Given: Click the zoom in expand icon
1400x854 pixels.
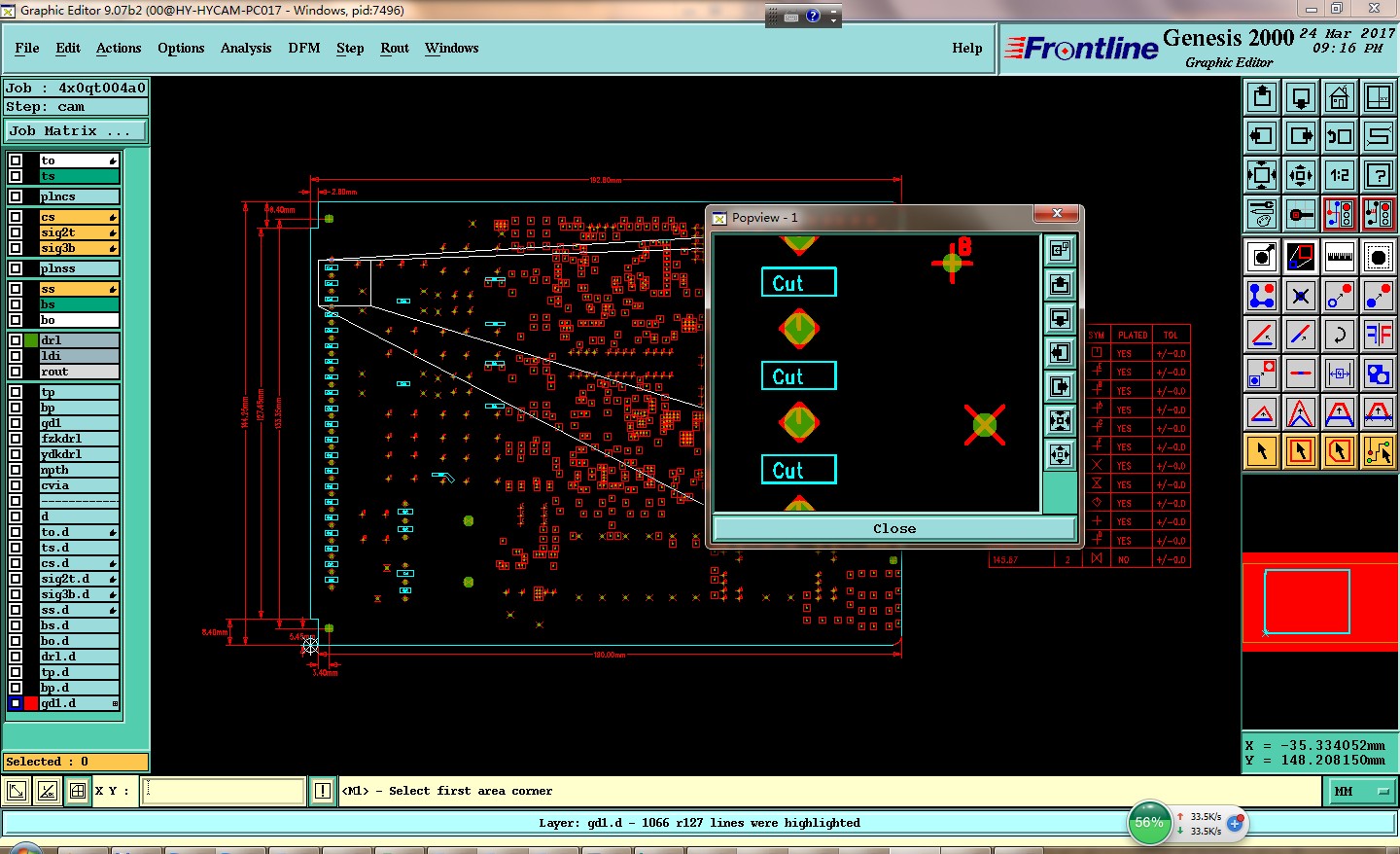Looking at the screenshot, I should click(1262, 175).
